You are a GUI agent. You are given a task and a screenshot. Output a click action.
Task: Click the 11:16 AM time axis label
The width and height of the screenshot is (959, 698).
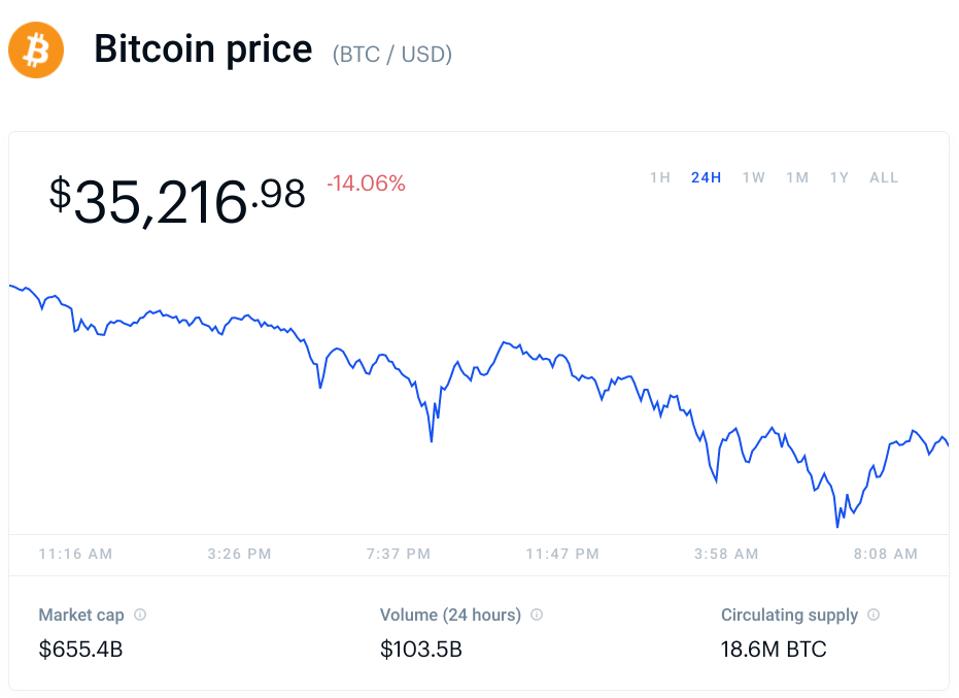coord(76,554)
